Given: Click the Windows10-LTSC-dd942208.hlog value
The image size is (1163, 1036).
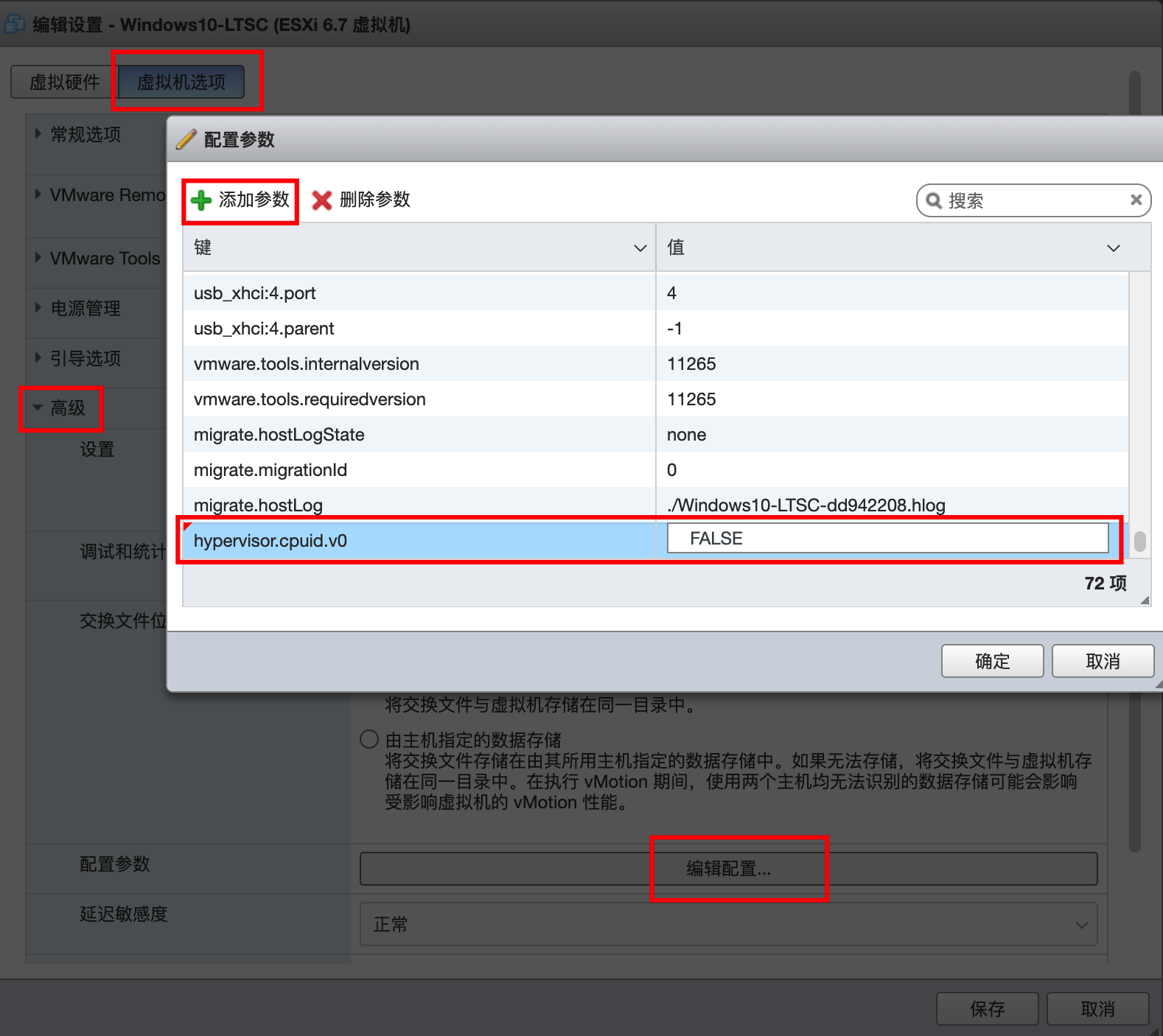Looking at the screenshot, I should coord(806,505).
